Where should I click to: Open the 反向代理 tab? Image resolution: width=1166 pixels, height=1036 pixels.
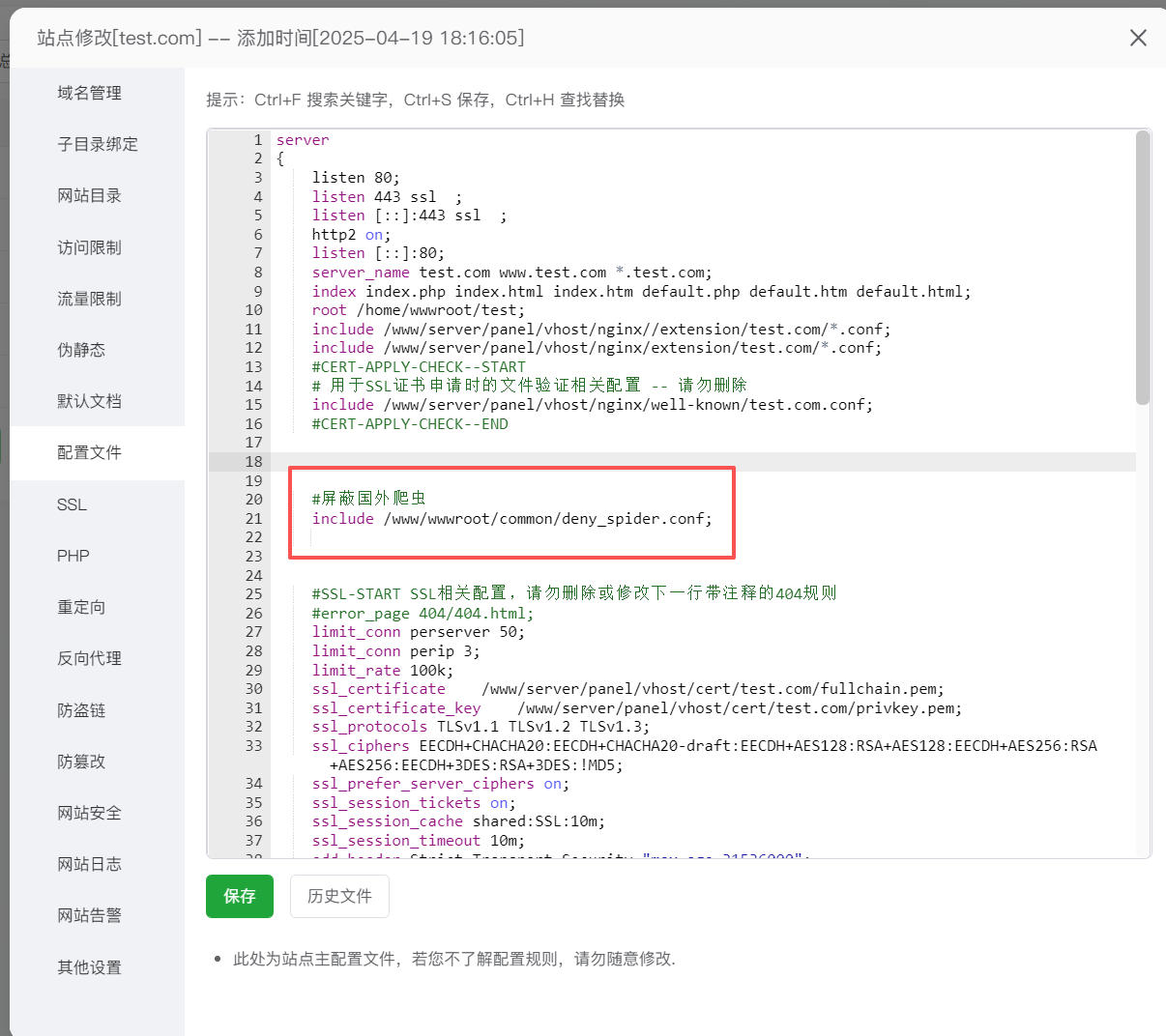89,658
